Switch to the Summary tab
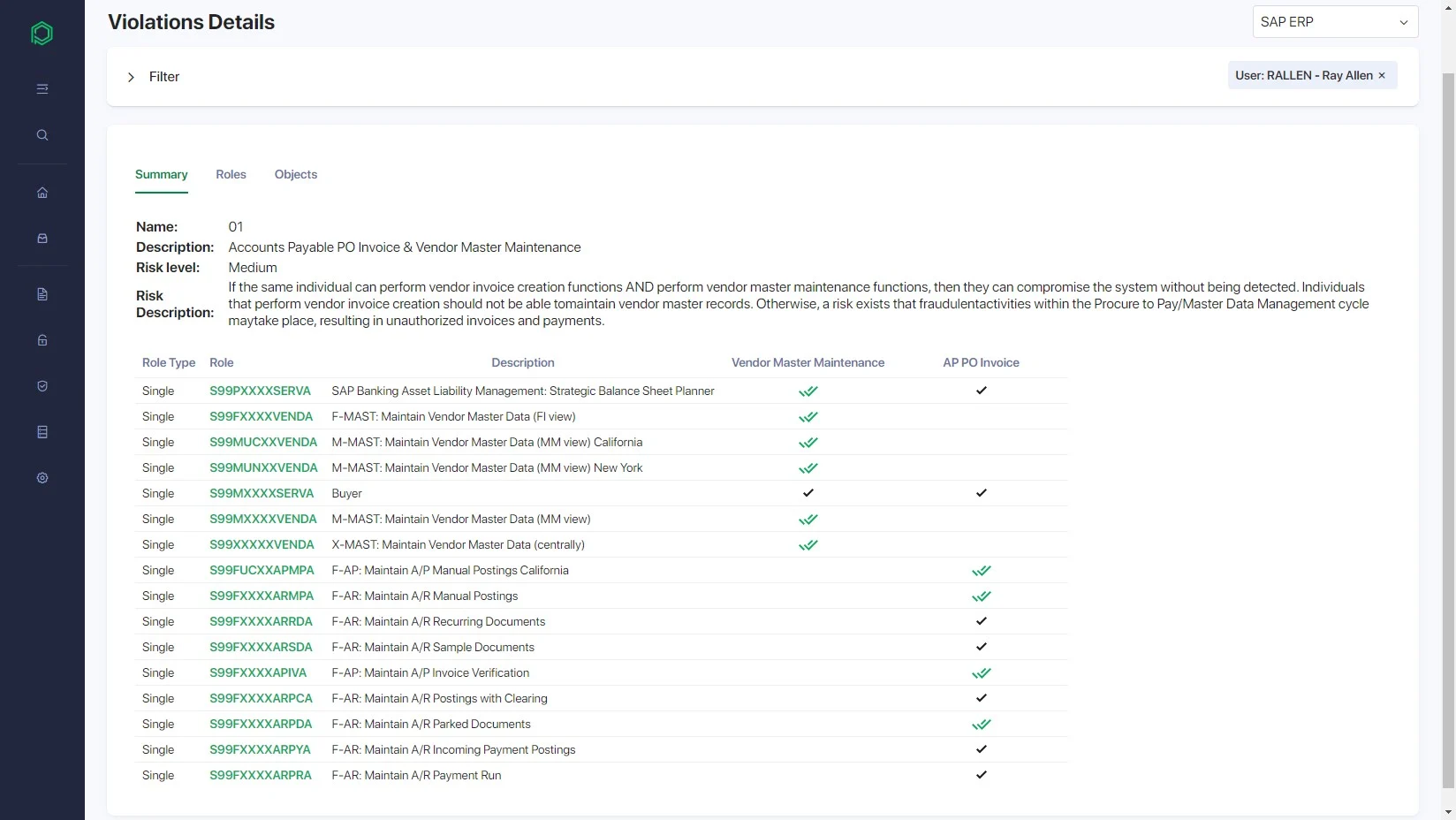Viewport: 1456px width, 820px height. 161,175
